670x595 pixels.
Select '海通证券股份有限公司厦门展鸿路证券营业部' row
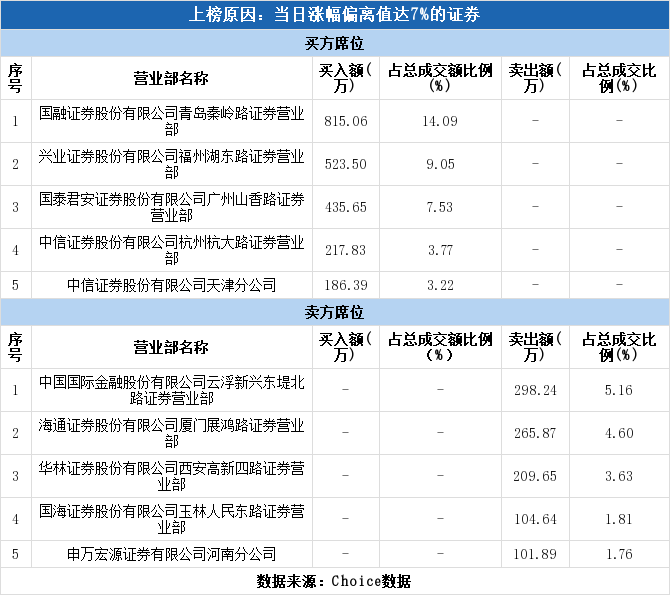(335, 433)
